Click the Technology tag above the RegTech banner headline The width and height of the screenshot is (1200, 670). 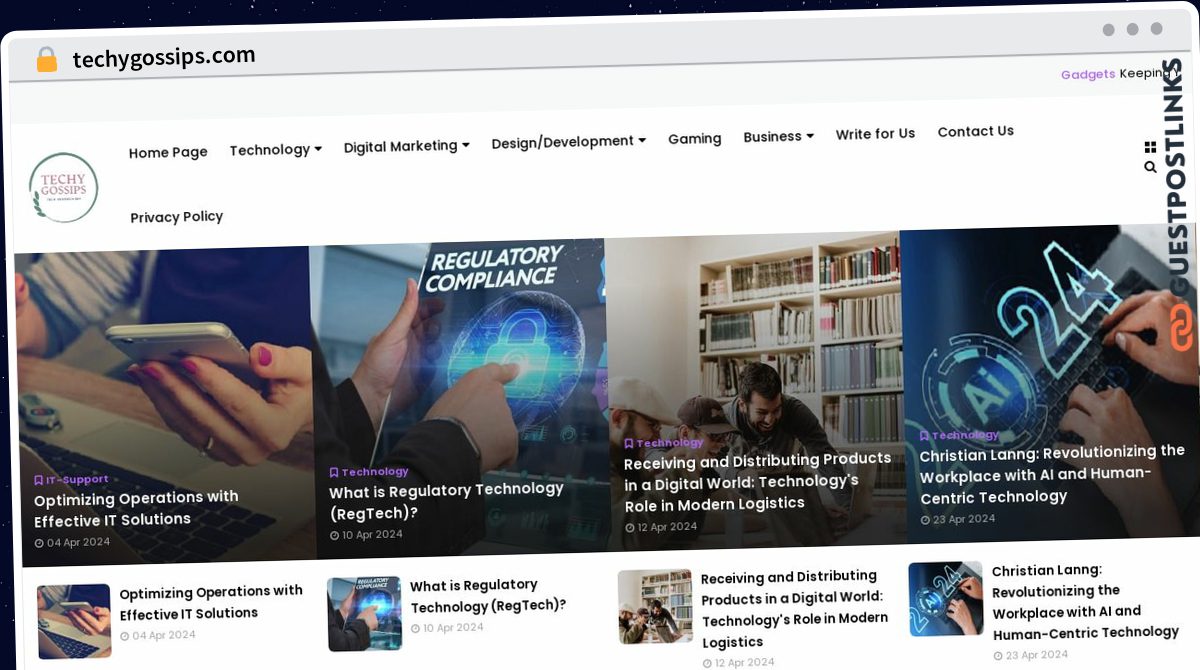click(369, 472)
